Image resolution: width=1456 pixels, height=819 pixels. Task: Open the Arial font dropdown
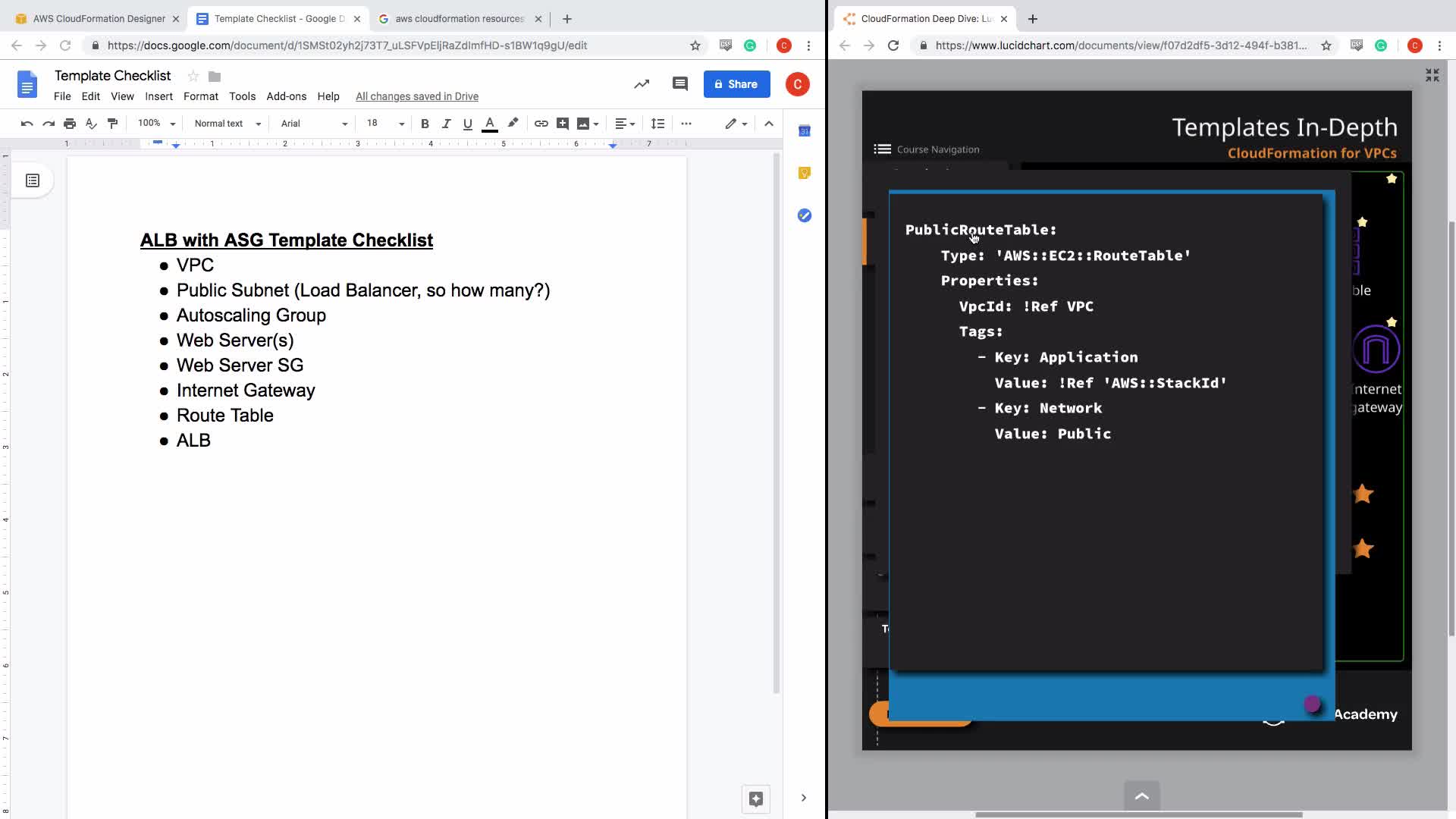coord(313,124)
